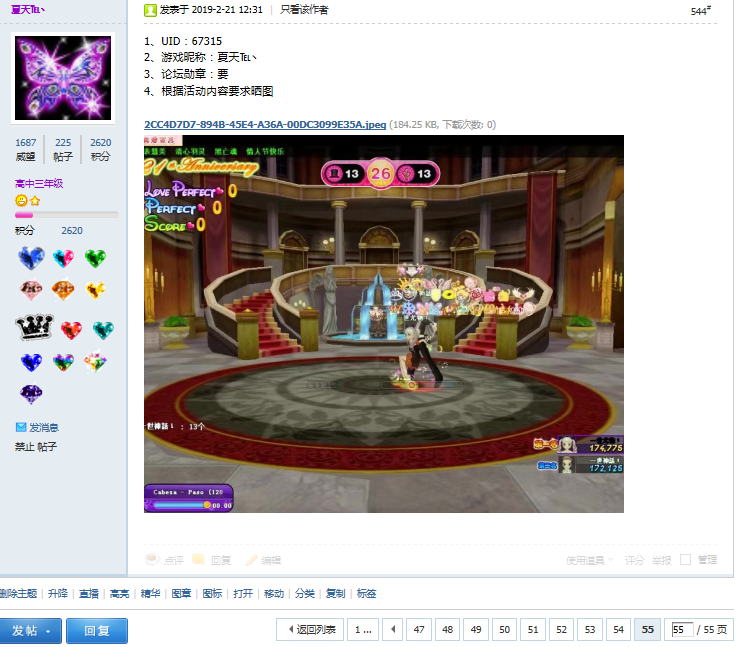Return to list via 返回列表
The width and height of the screenshot is (736, 647).
click(x=310, y=630)
